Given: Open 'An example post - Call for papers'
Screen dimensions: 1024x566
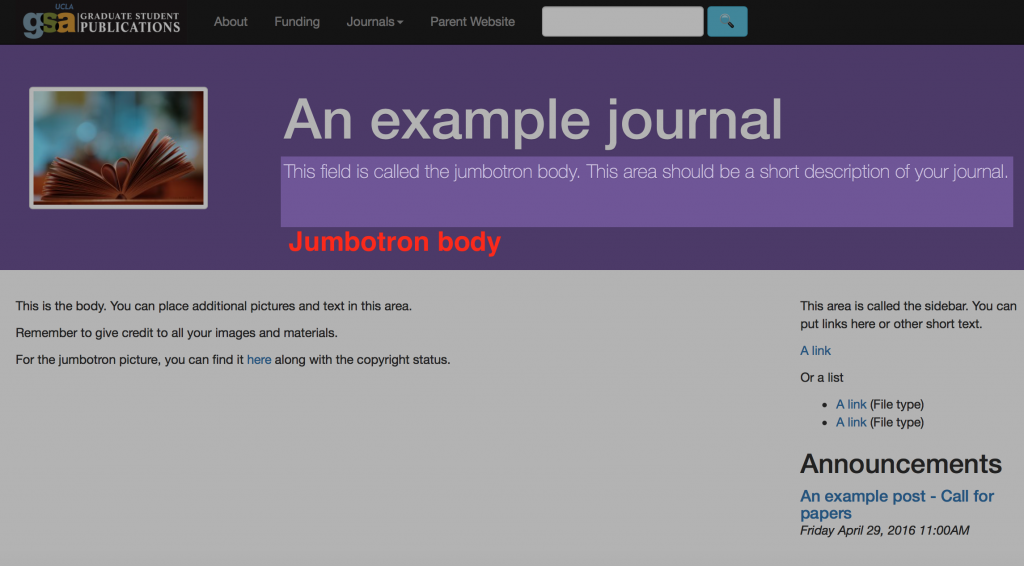Looking at the screenshot, I should (897, 505).
